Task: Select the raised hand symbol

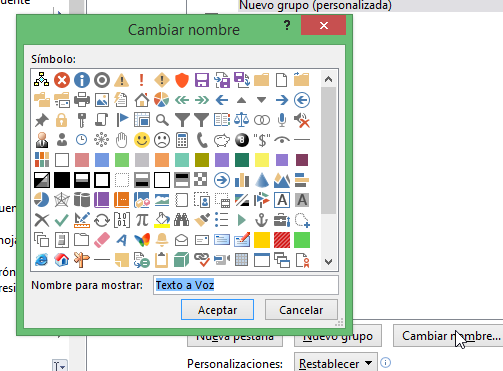Action: pos(122,140)
